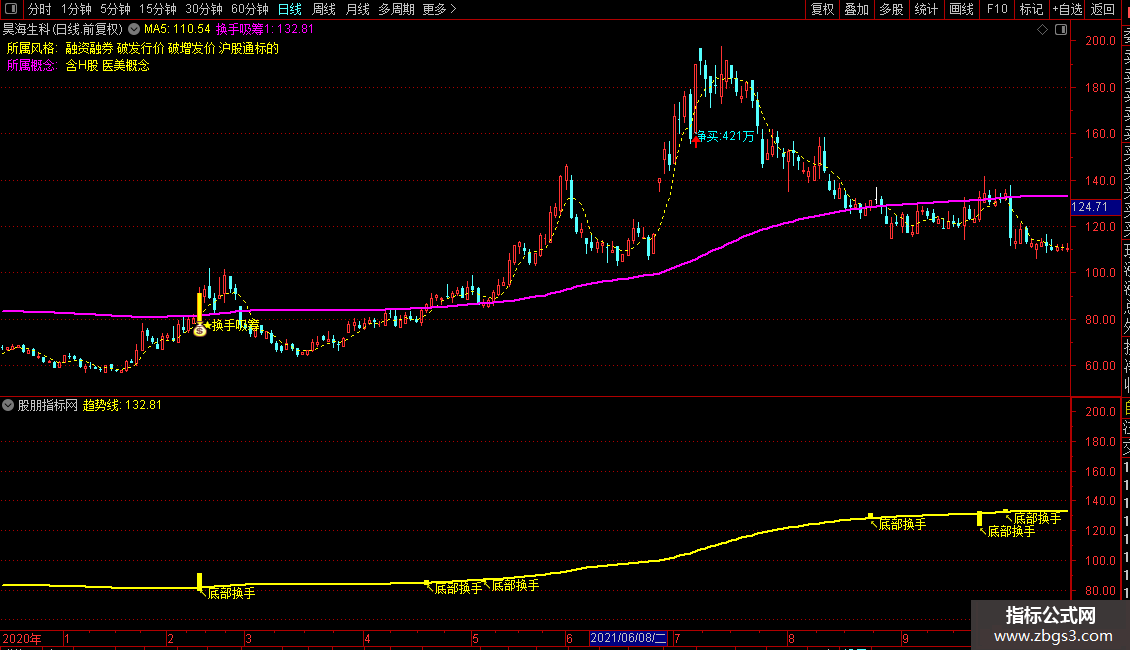Expand the 更多 period options
This screenshot has height=650, width=1130.
point(440,9)
